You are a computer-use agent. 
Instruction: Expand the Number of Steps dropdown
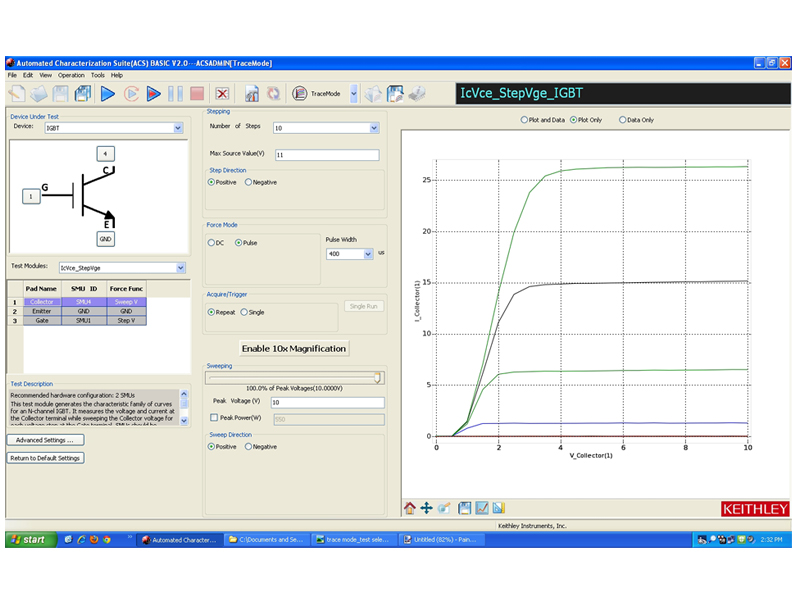pyautogui.click(x=374, y=128)
